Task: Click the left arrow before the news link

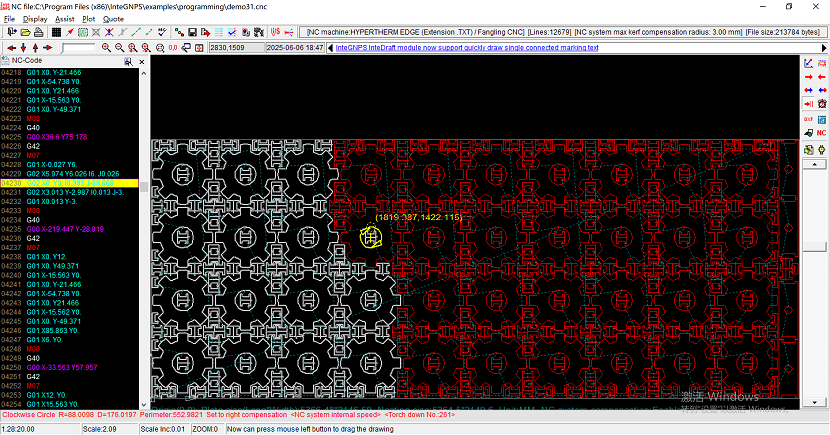Action: (x=331, y=47)
